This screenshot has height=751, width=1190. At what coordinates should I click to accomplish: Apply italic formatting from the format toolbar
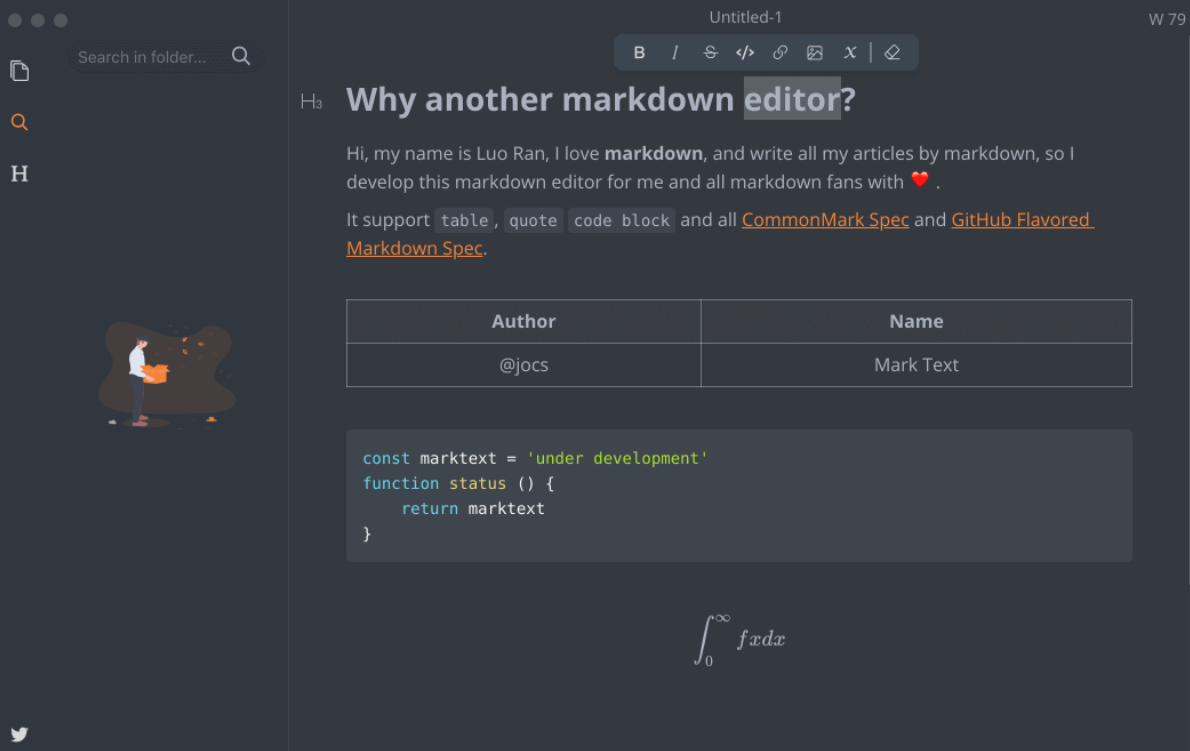tap(675, 52)
